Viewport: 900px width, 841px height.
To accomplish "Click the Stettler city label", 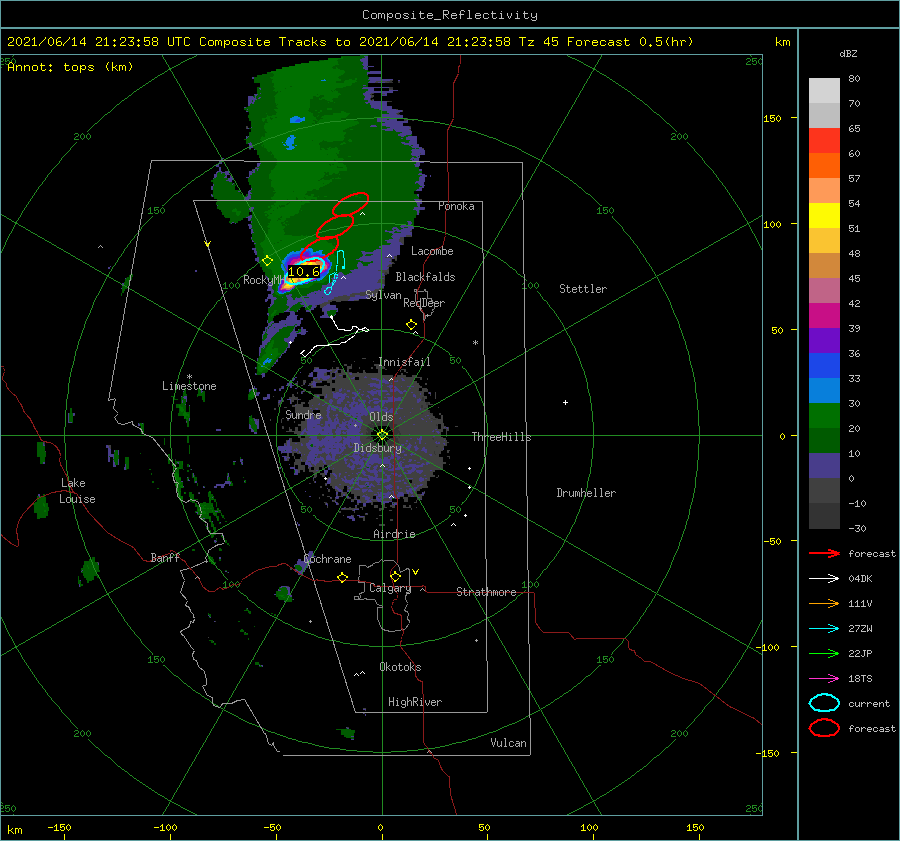I will (x=583, y=289).
